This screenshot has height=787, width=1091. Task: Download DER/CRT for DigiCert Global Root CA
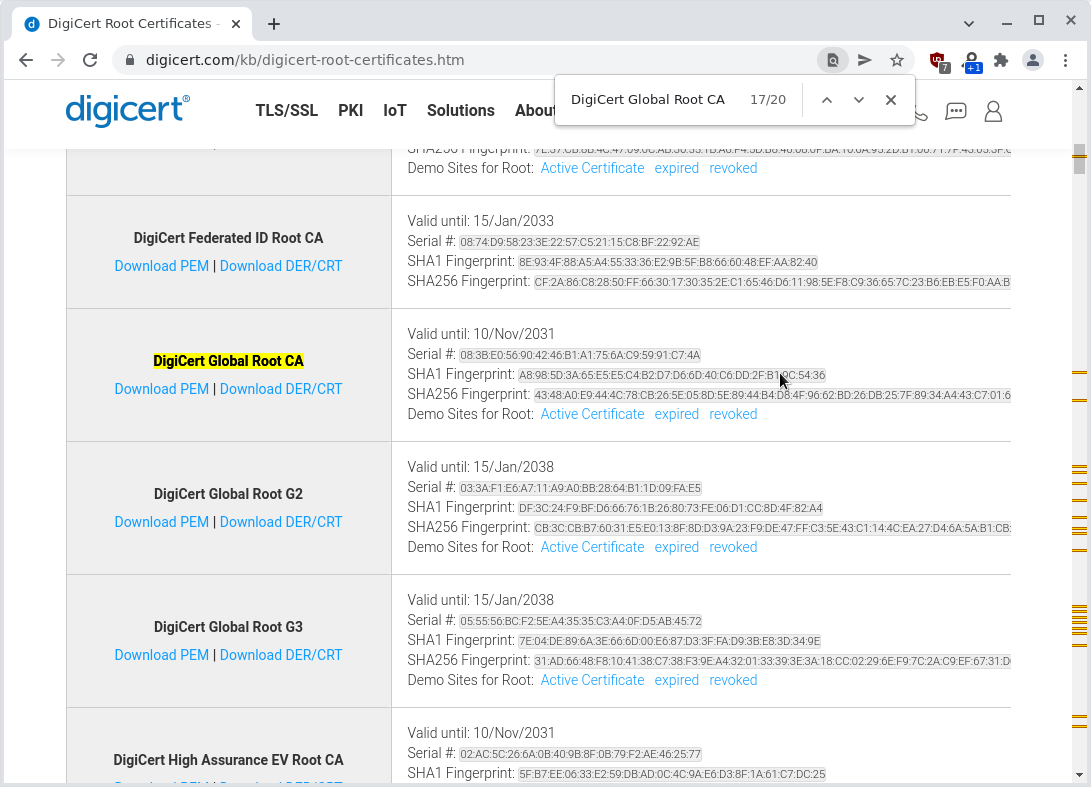(281, 389)
